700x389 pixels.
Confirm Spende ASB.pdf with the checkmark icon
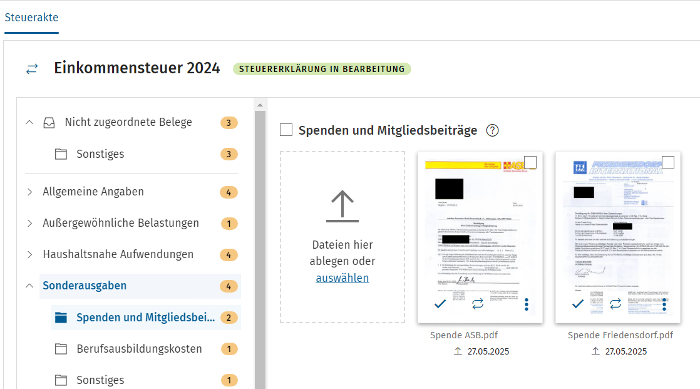[440, 304]
